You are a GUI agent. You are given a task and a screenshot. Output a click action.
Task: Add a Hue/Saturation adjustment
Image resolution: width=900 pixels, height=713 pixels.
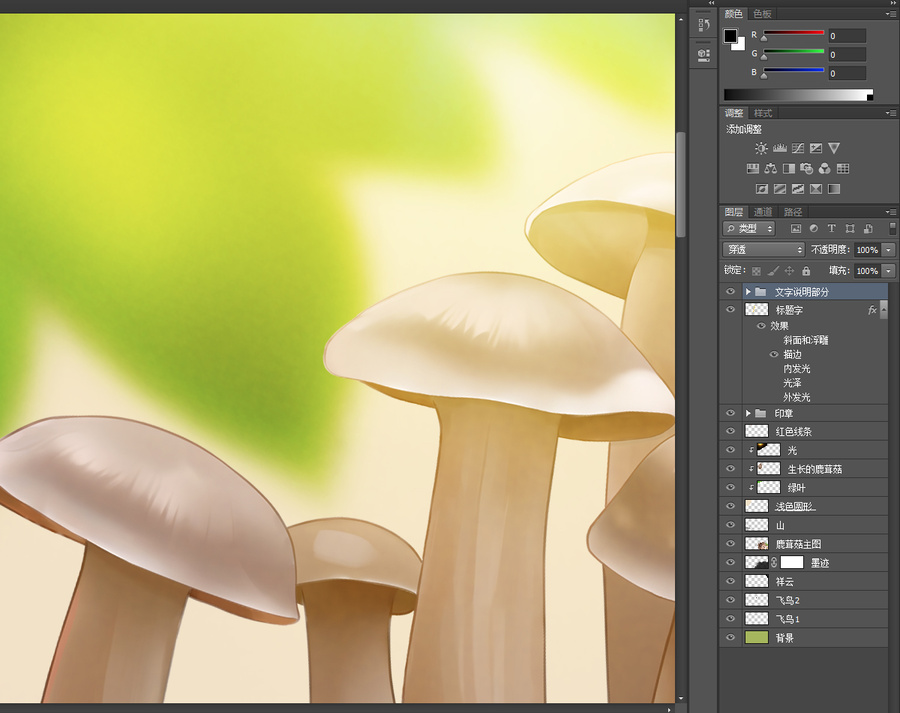752,169
